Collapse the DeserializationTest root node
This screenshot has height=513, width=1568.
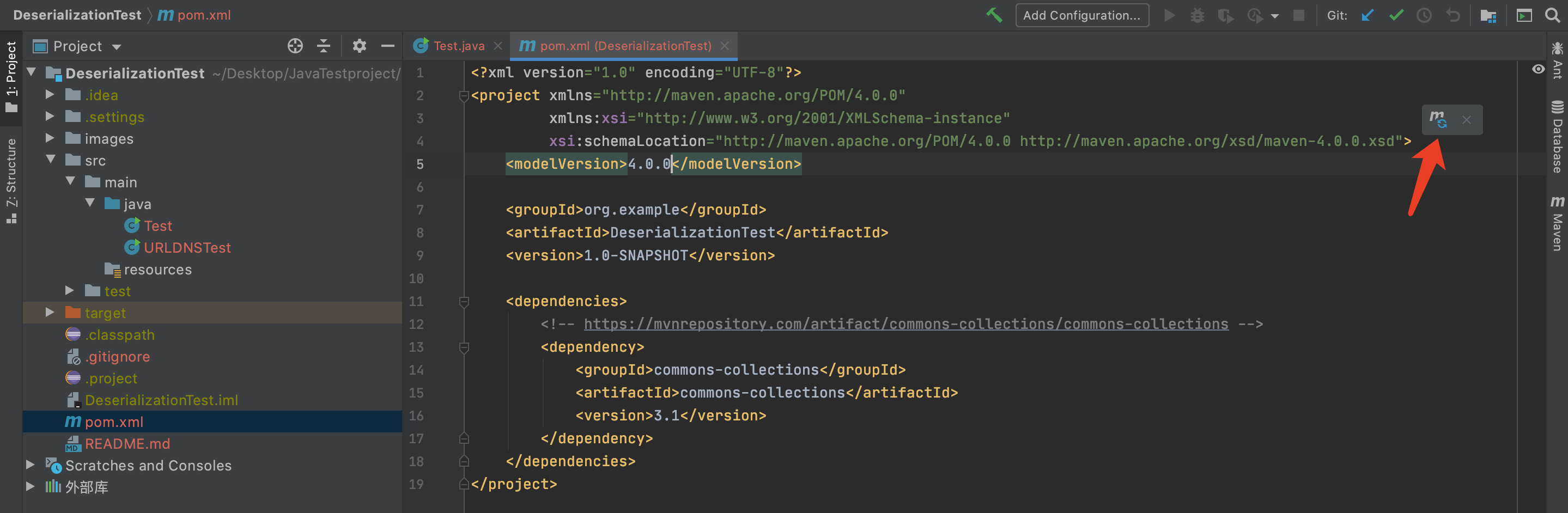[31, 72]
